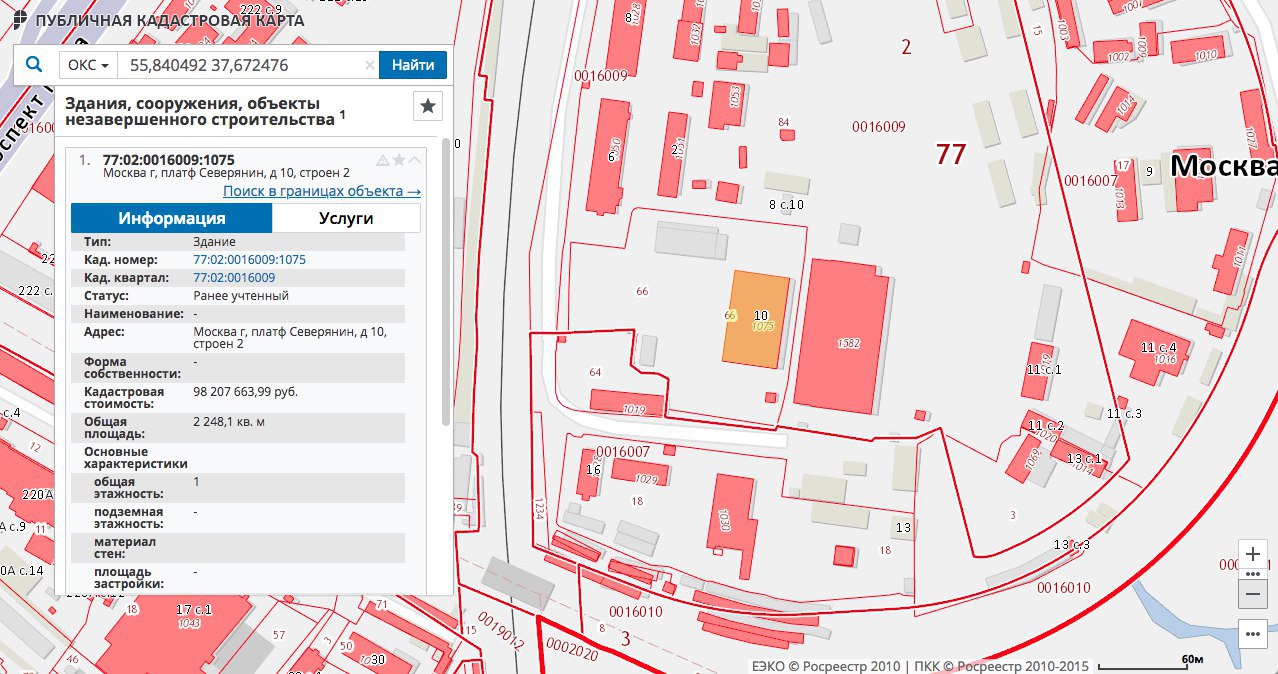The width and height of the screenshot is (1278, 674).
Task: Click the warning triangle icon on result
Action: 382,160
